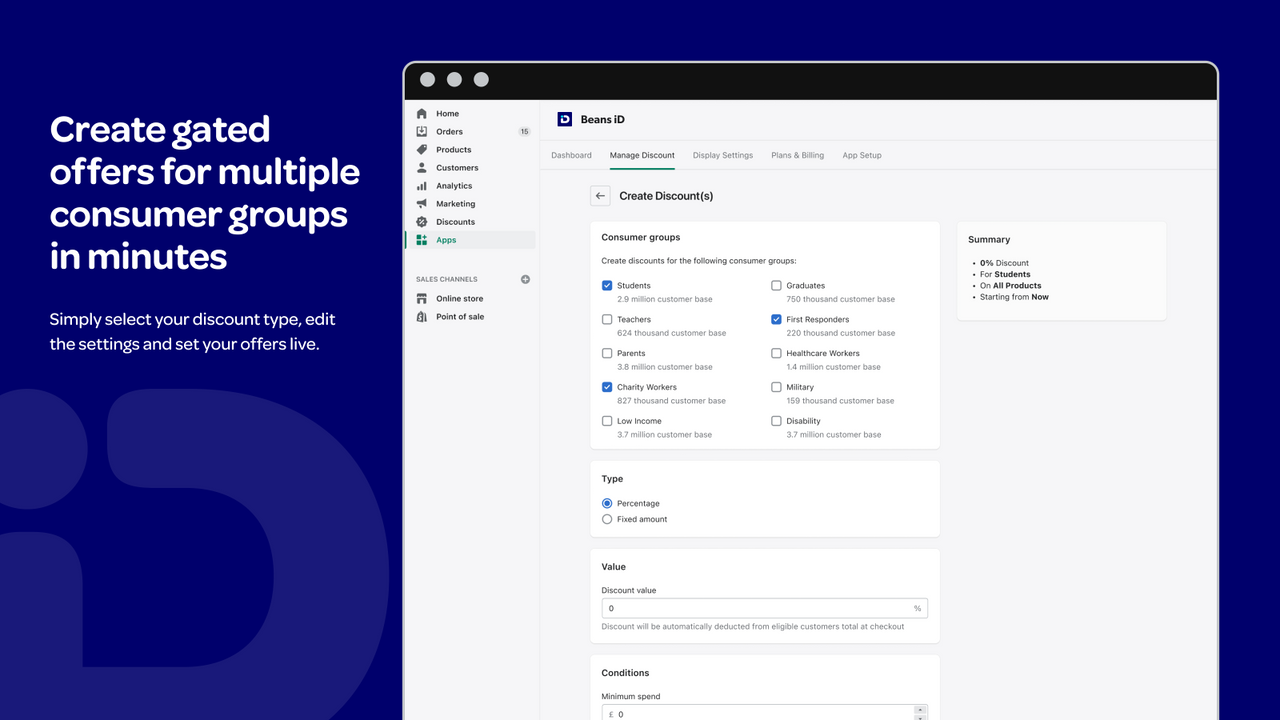Click the Point of sale bag icon

click(x=422, y=317)
